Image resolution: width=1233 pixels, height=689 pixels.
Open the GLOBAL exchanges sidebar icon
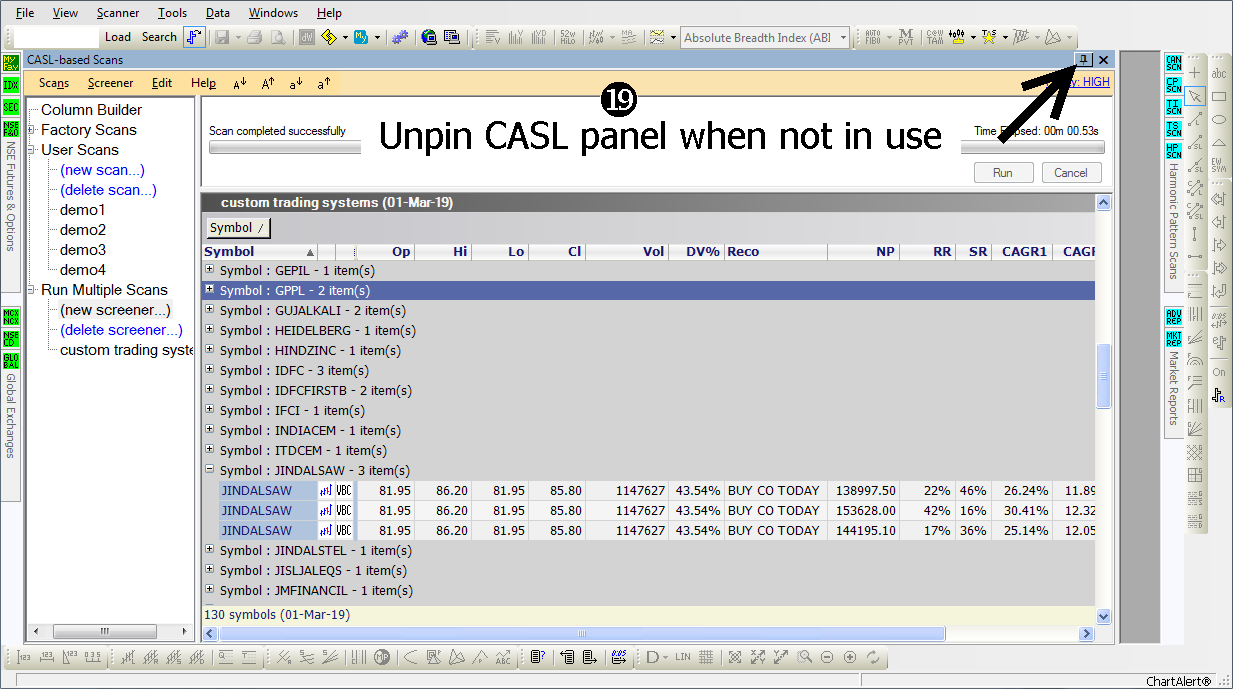[11, 361]
